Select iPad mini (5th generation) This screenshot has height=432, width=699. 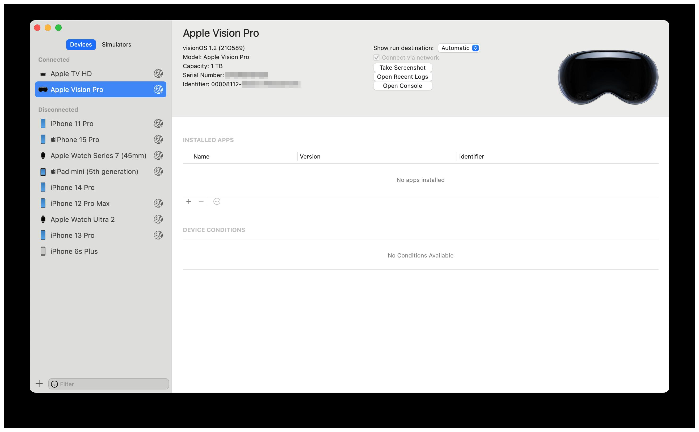(x=100, y=172)
